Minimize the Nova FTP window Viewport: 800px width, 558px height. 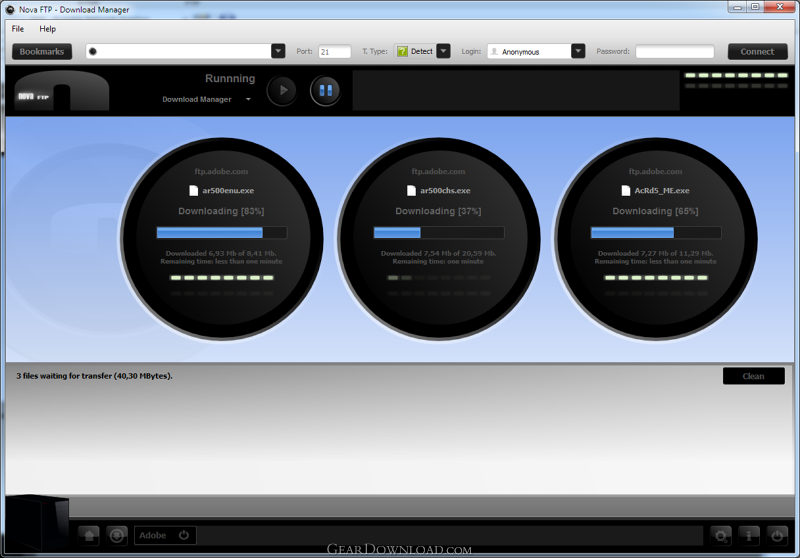click(737, 7)
